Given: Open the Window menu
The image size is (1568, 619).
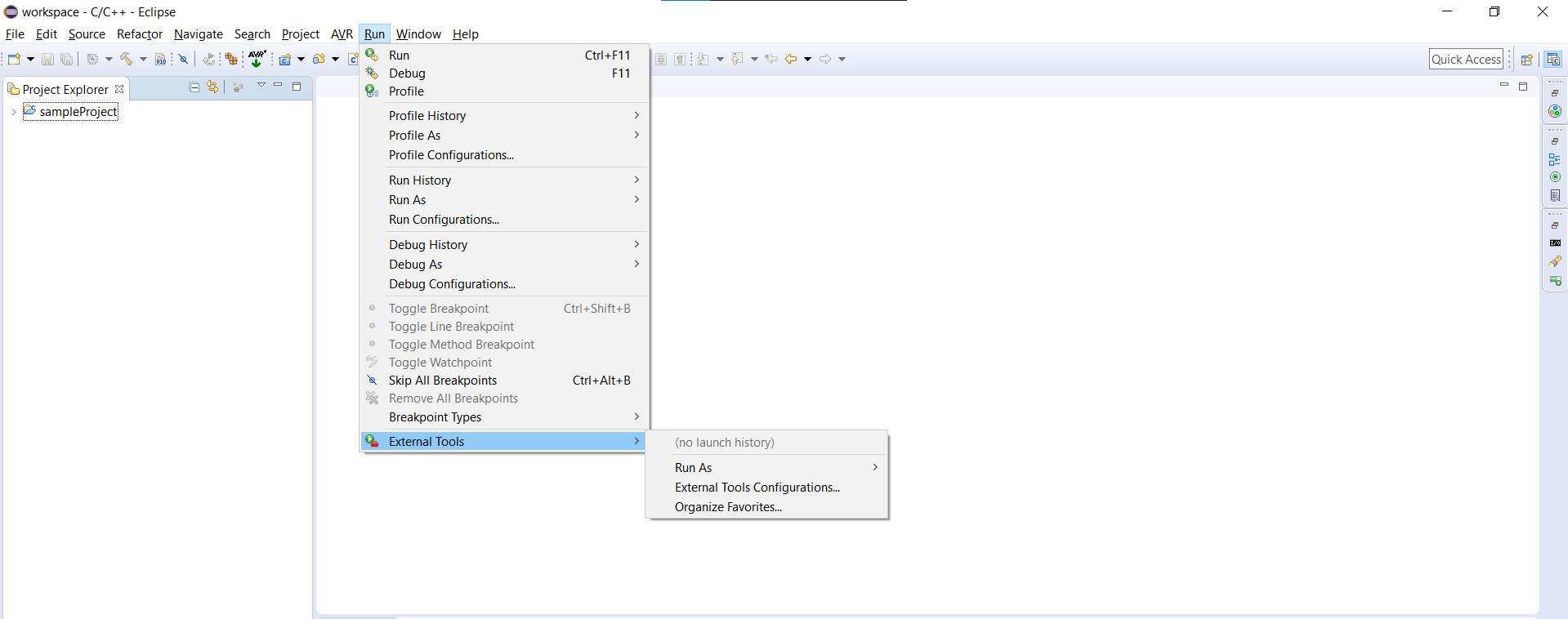Looking at the screenshot, I should [418, 34].
